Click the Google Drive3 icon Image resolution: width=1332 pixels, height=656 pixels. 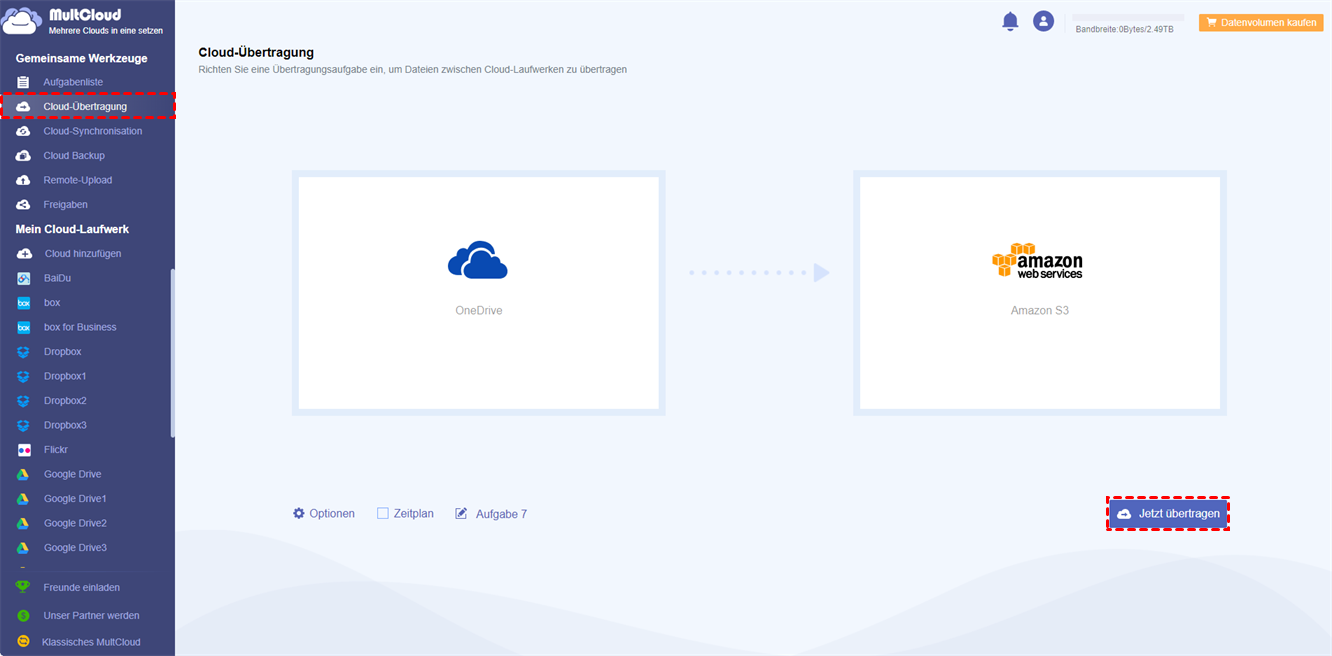pyautogui.click(x=23, y=548)
